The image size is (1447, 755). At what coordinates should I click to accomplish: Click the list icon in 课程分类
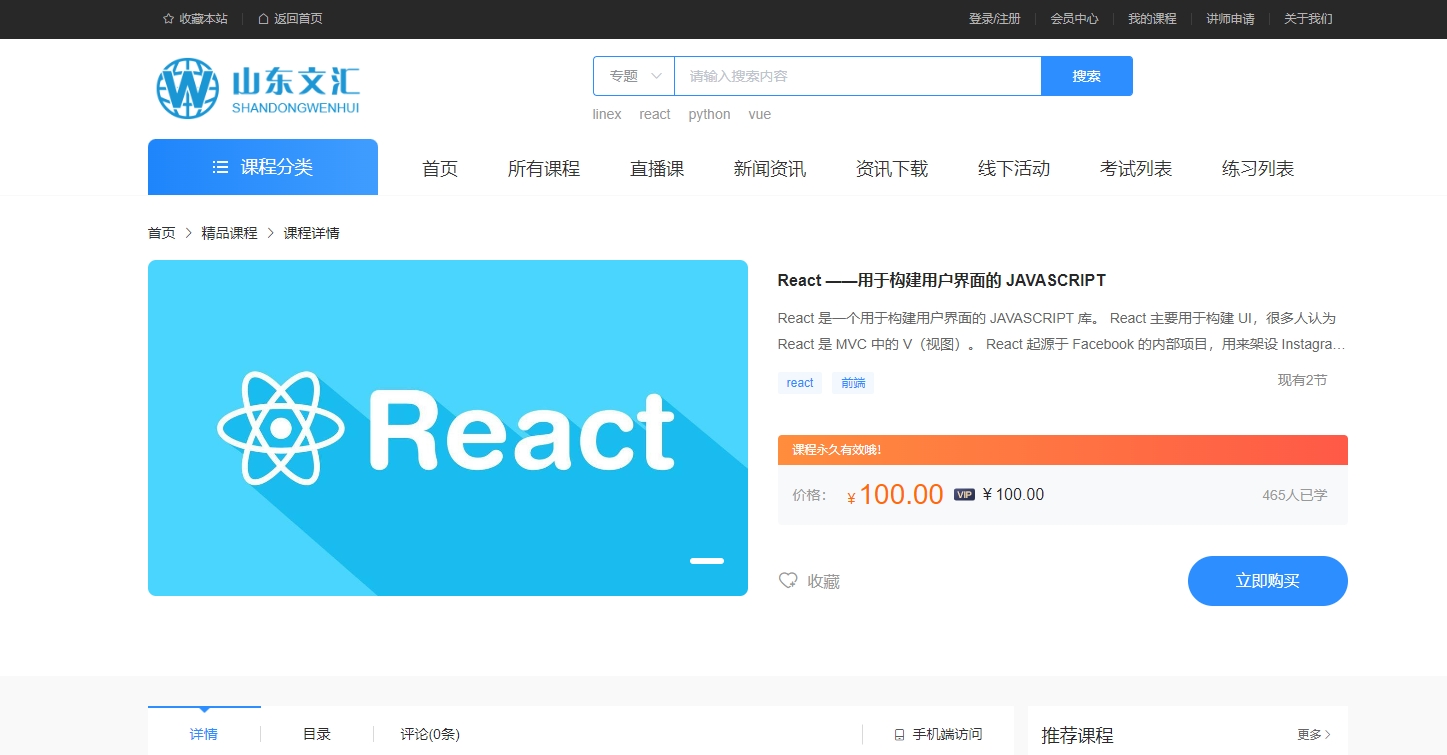pos(221,167)
